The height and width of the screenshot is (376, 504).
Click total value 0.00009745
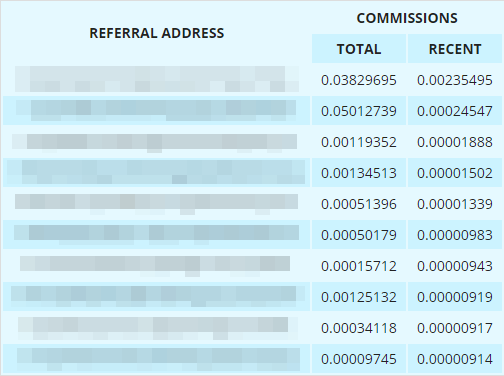coord(359,359)
